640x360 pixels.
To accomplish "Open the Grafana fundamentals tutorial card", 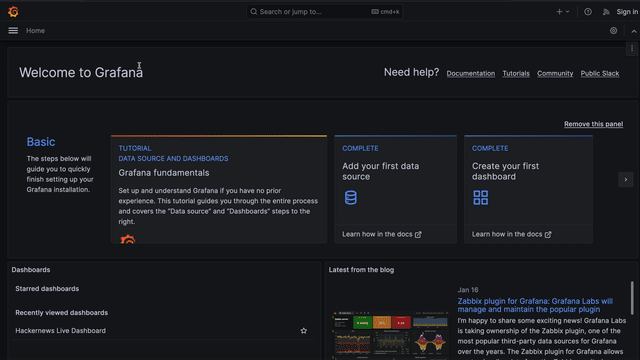I will tap(219, 189).
